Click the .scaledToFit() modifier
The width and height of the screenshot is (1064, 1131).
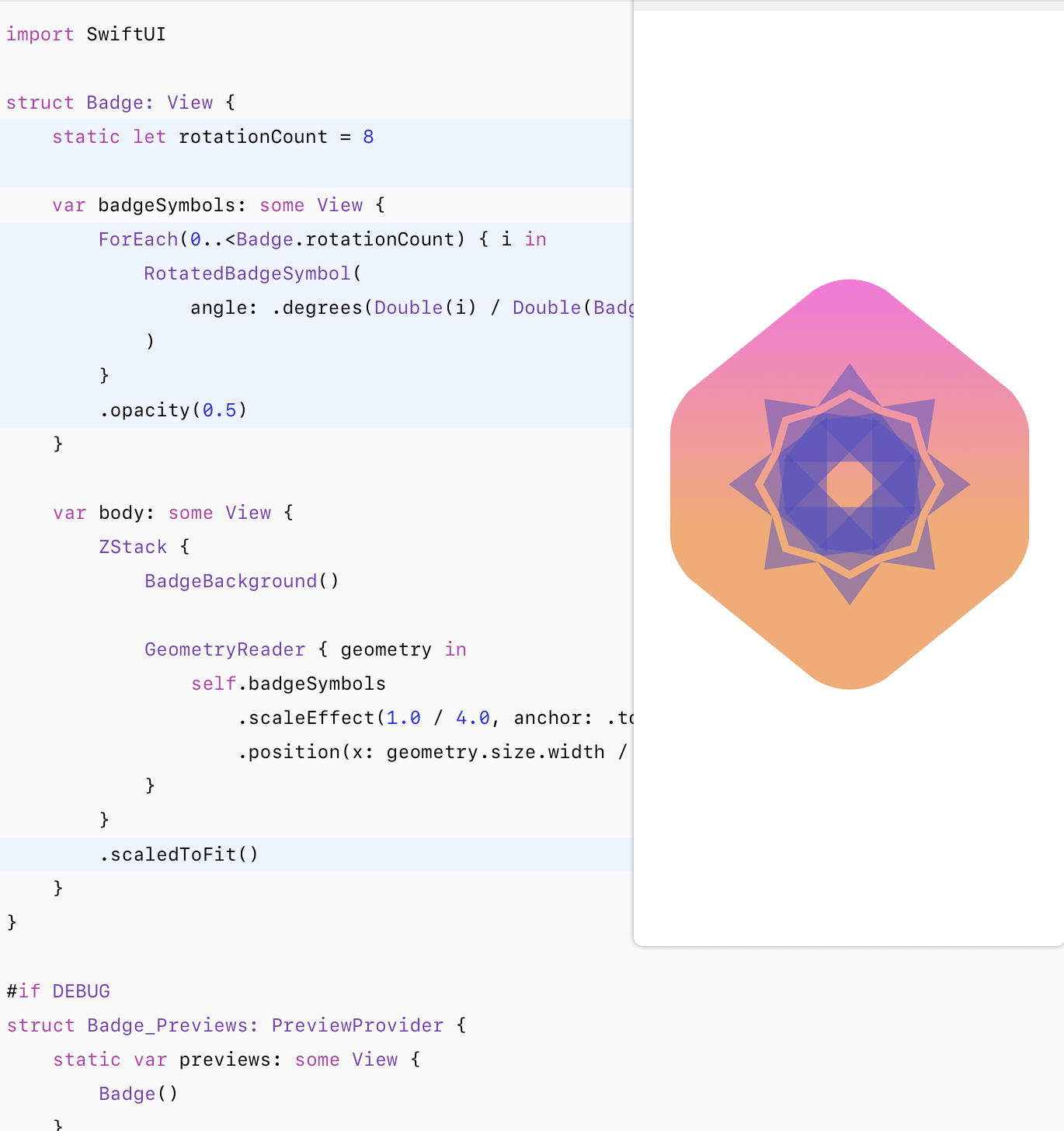tap(179, 854)
